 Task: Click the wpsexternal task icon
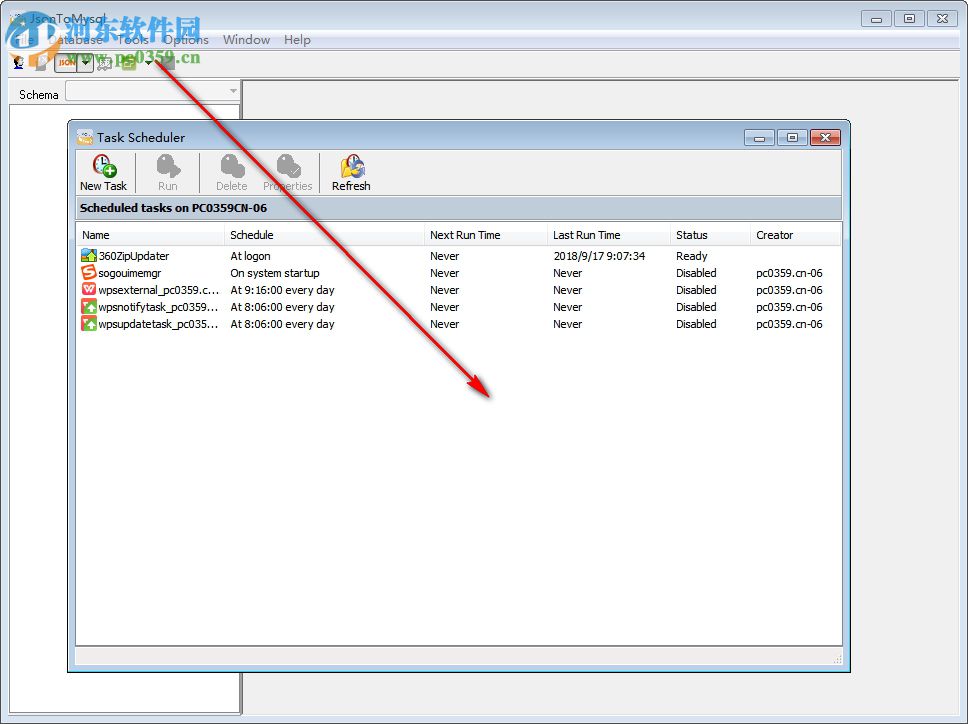[87, 290]
